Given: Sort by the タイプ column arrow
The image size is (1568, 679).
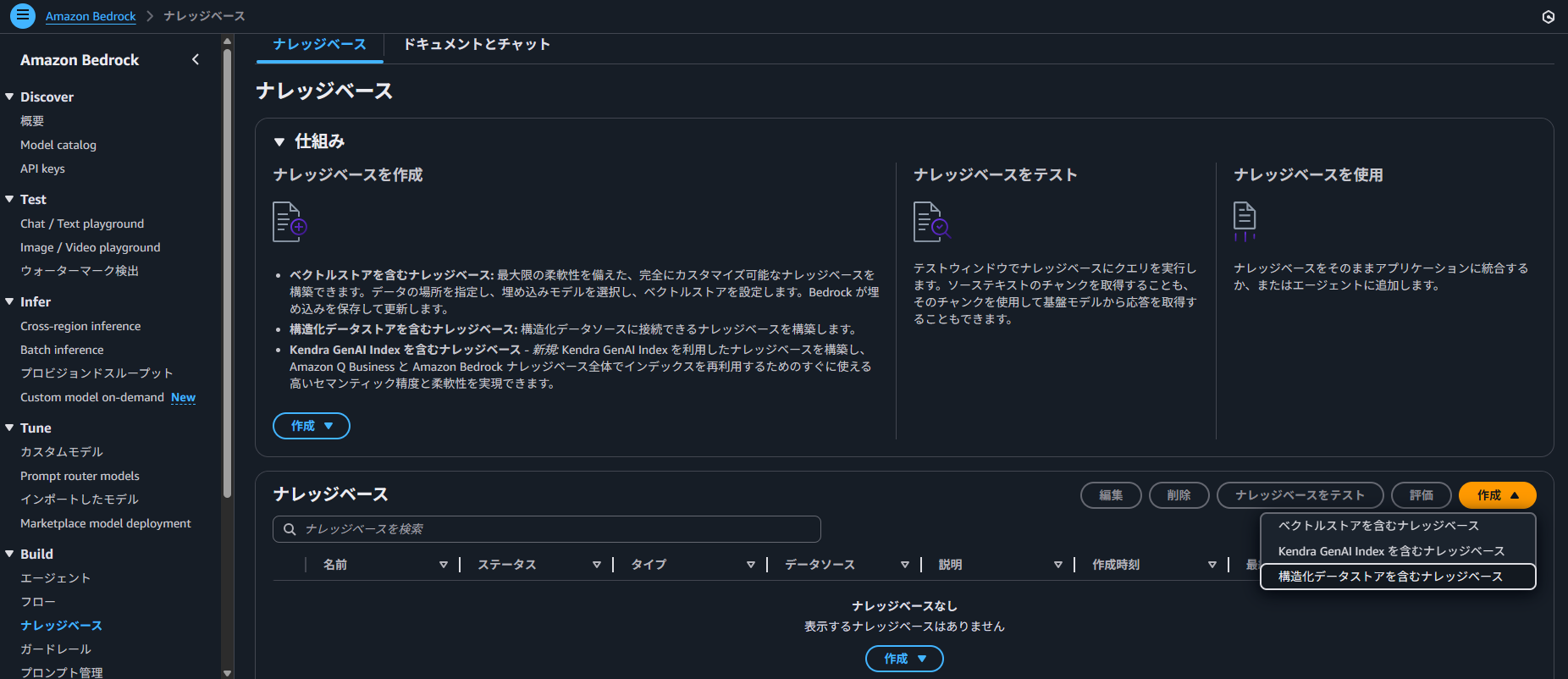Looking at the screenshot, I should [x=751, y=565].
